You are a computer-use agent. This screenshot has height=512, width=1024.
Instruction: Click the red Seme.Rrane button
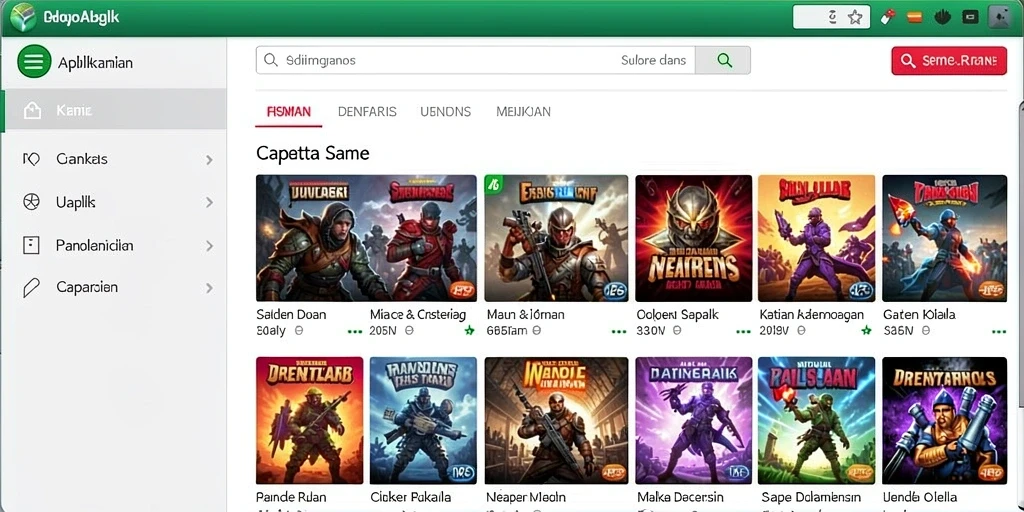pos(949,61)
